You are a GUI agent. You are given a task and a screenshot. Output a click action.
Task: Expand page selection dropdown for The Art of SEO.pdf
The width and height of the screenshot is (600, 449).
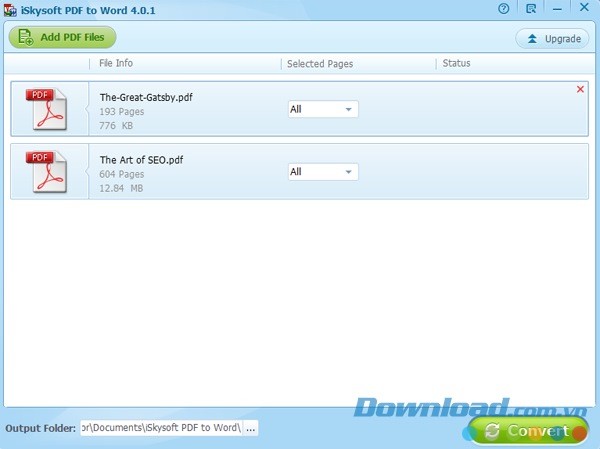click(x=323, y=171)
